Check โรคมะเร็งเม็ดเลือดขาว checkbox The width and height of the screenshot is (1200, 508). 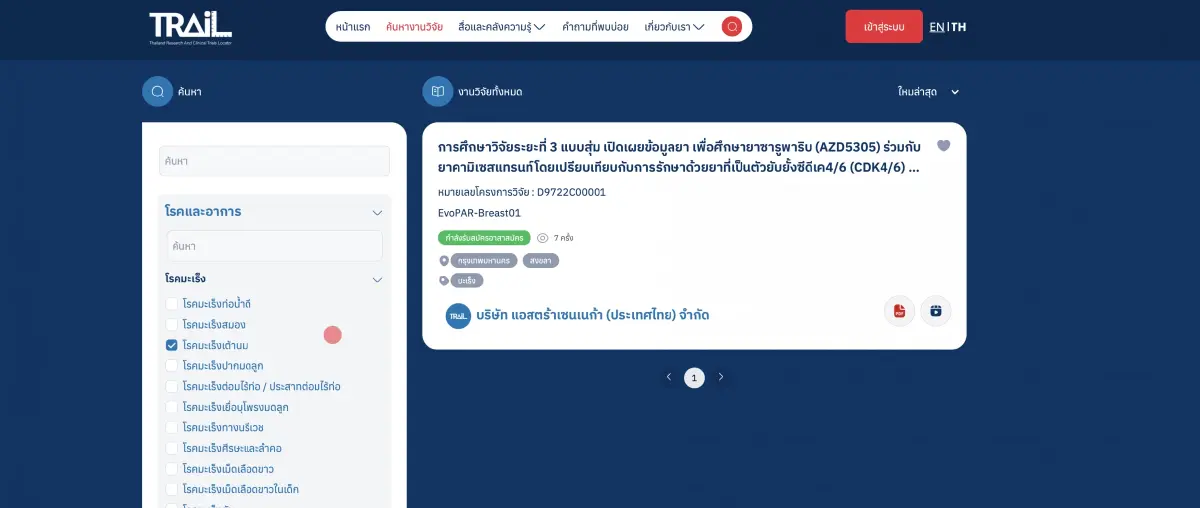pos(172,468)
